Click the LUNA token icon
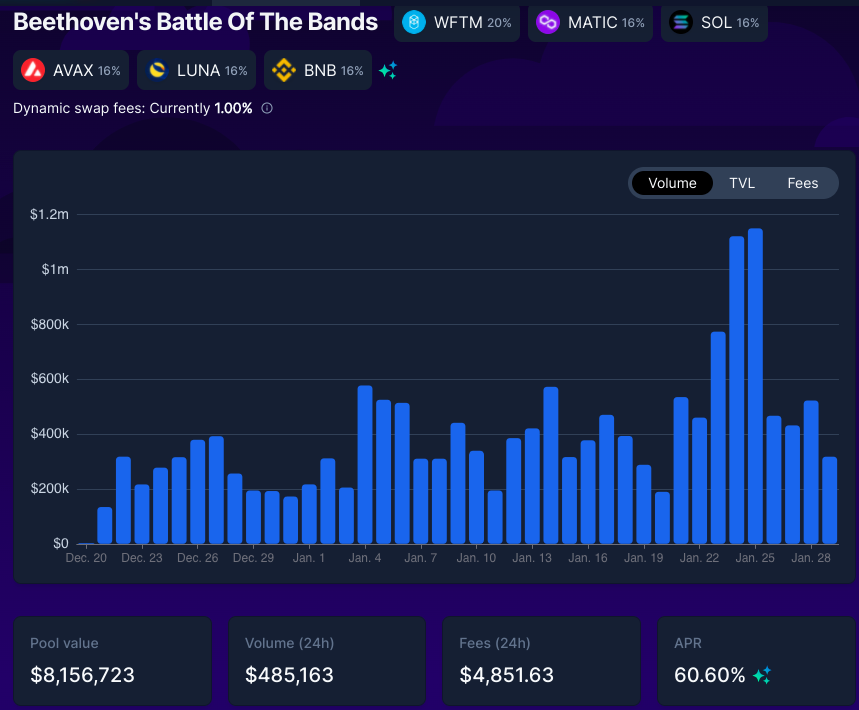Viewport: 859px width, 710px height. 157,70
